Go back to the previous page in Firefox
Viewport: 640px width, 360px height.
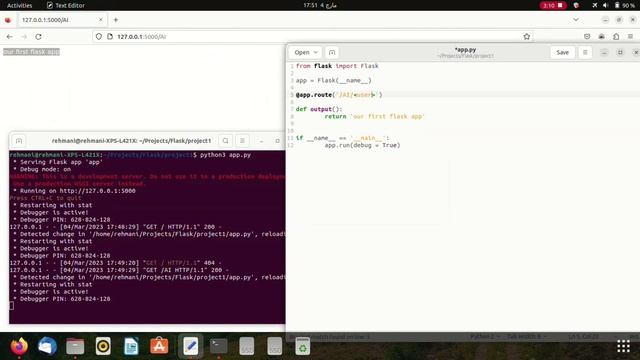click(9, 37)
